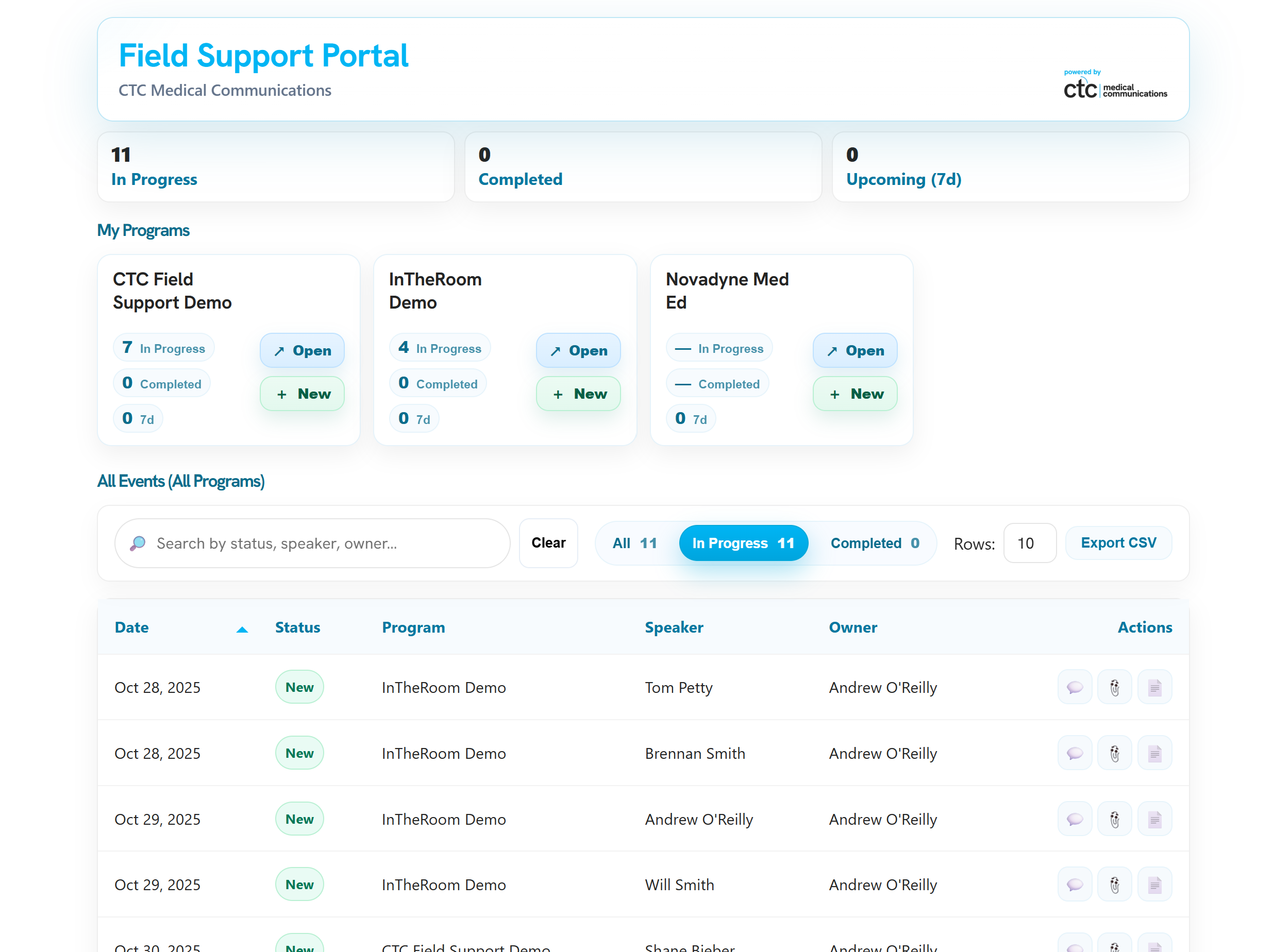
Task: Switch to the In Progress 11 filter tab
Action: 744,542
